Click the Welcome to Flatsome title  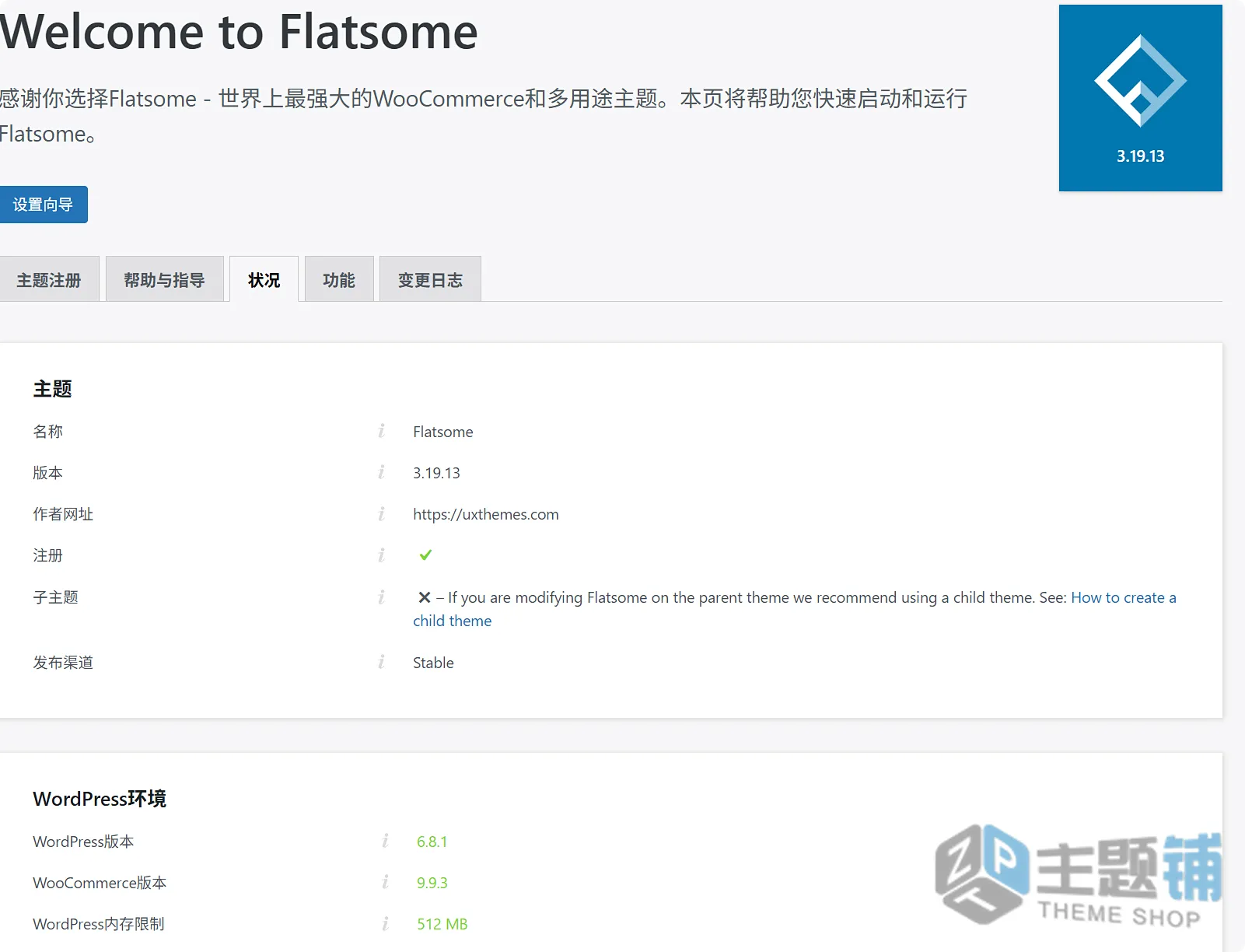point(239,32)
